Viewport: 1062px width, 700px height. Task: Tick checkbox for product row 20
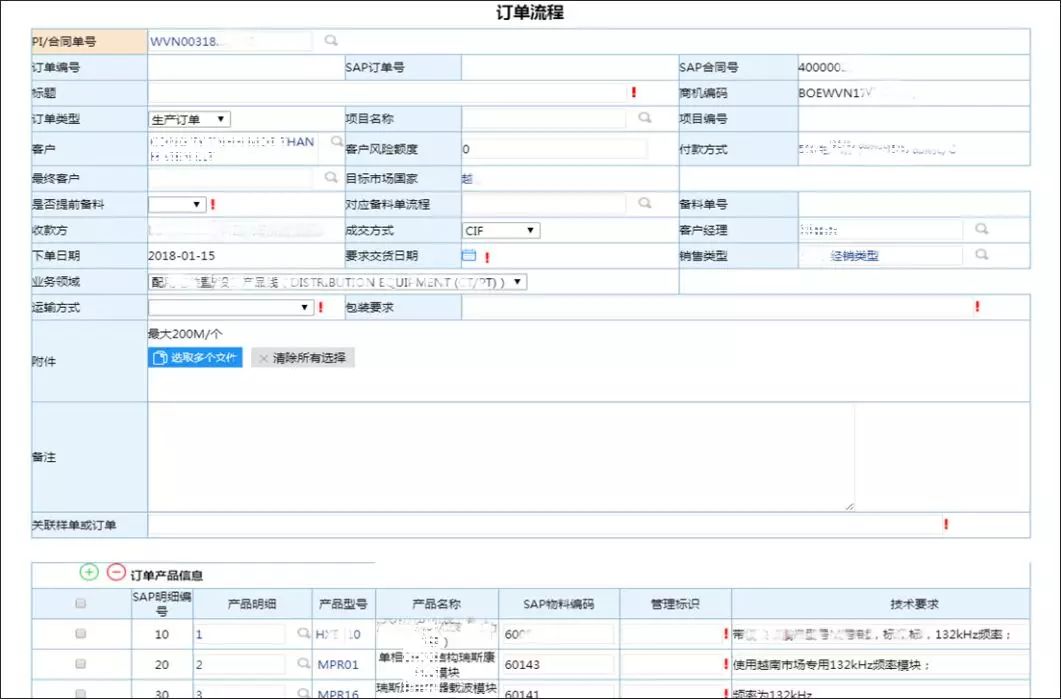click(81, 665)
